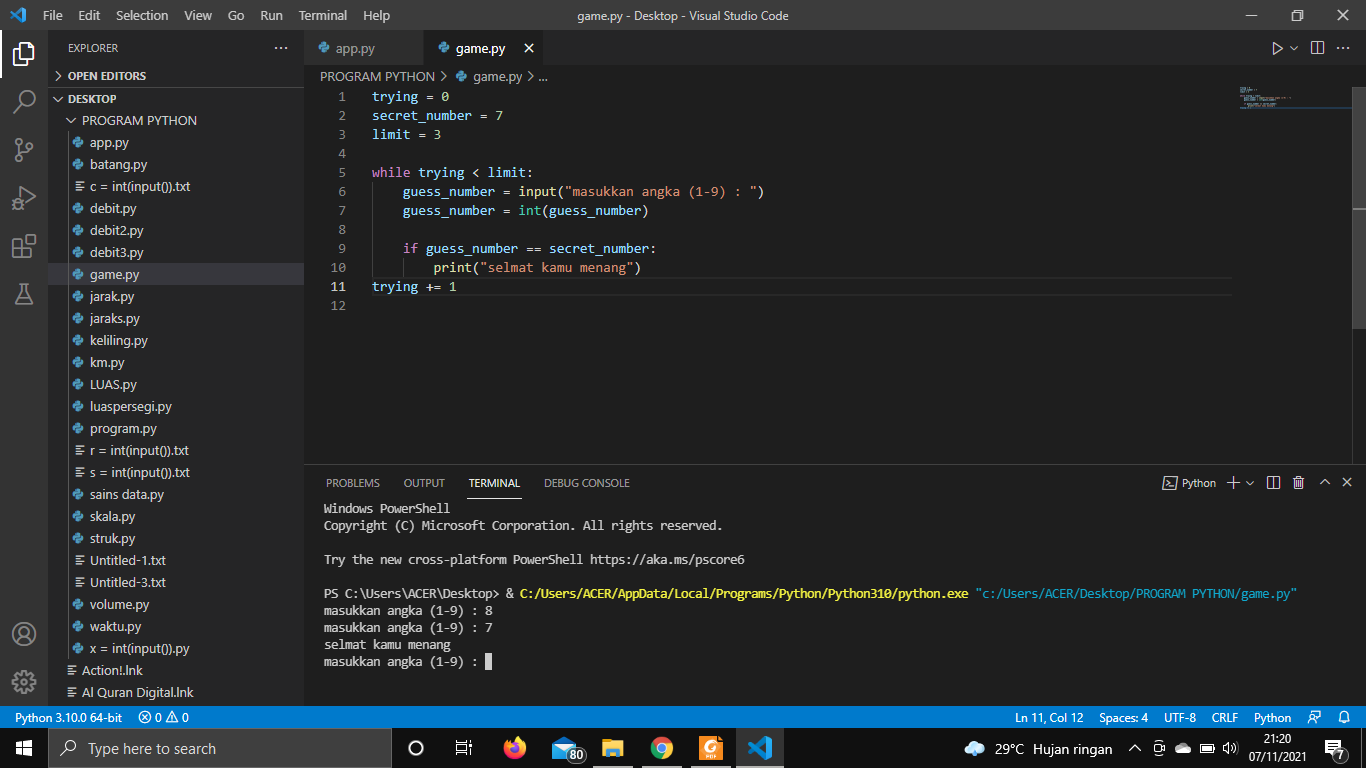Click the Windows taskbar search box
This screenshot has width=1366, height=768.
(219, 748)
